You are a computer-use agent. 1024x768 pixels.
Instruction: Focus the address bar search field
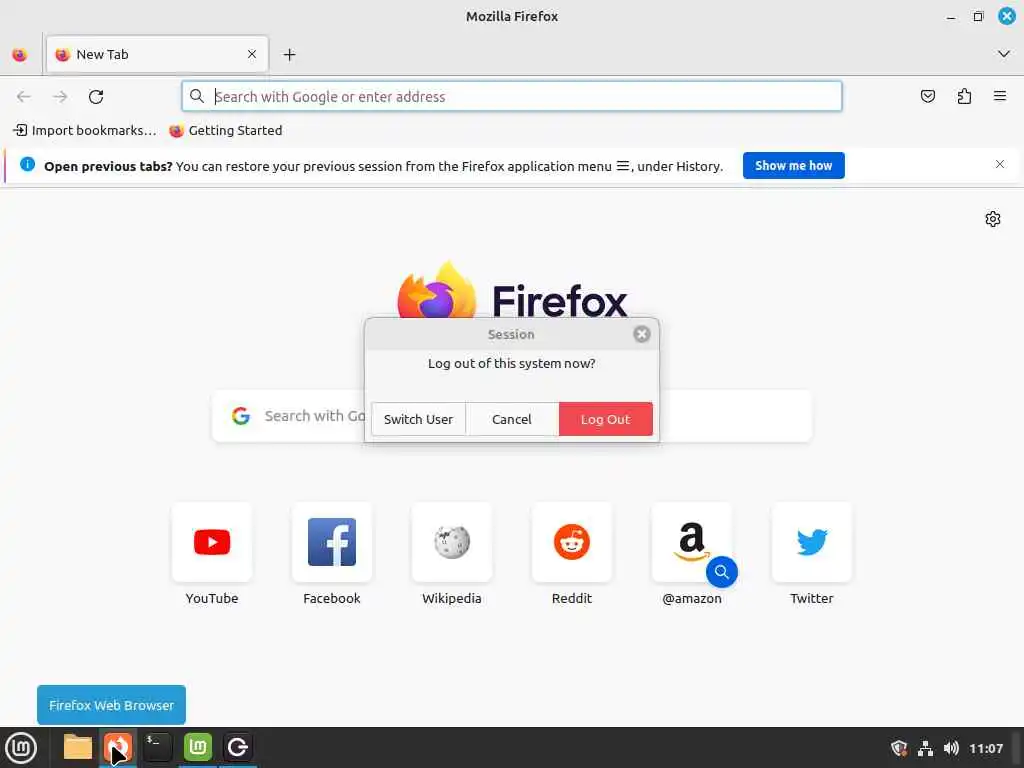512,97
